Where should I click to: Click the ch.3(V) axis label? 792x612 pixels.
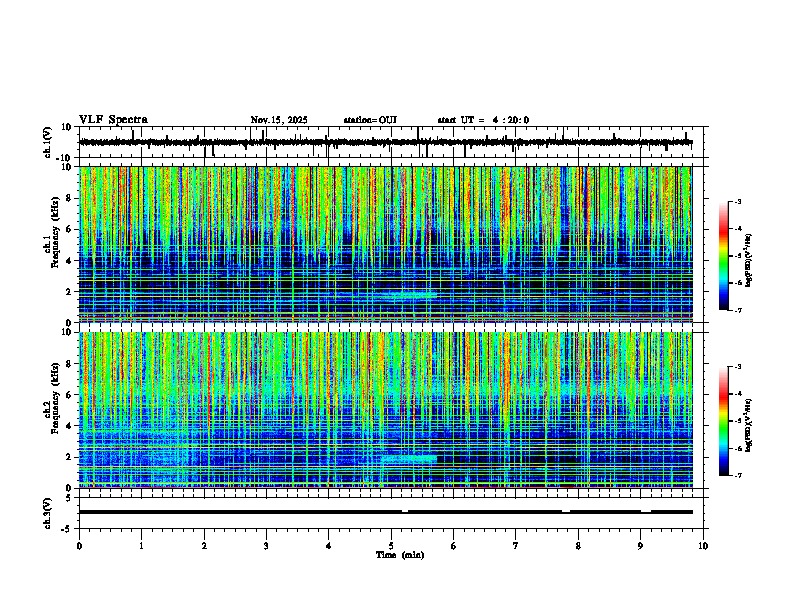point(48,513)
